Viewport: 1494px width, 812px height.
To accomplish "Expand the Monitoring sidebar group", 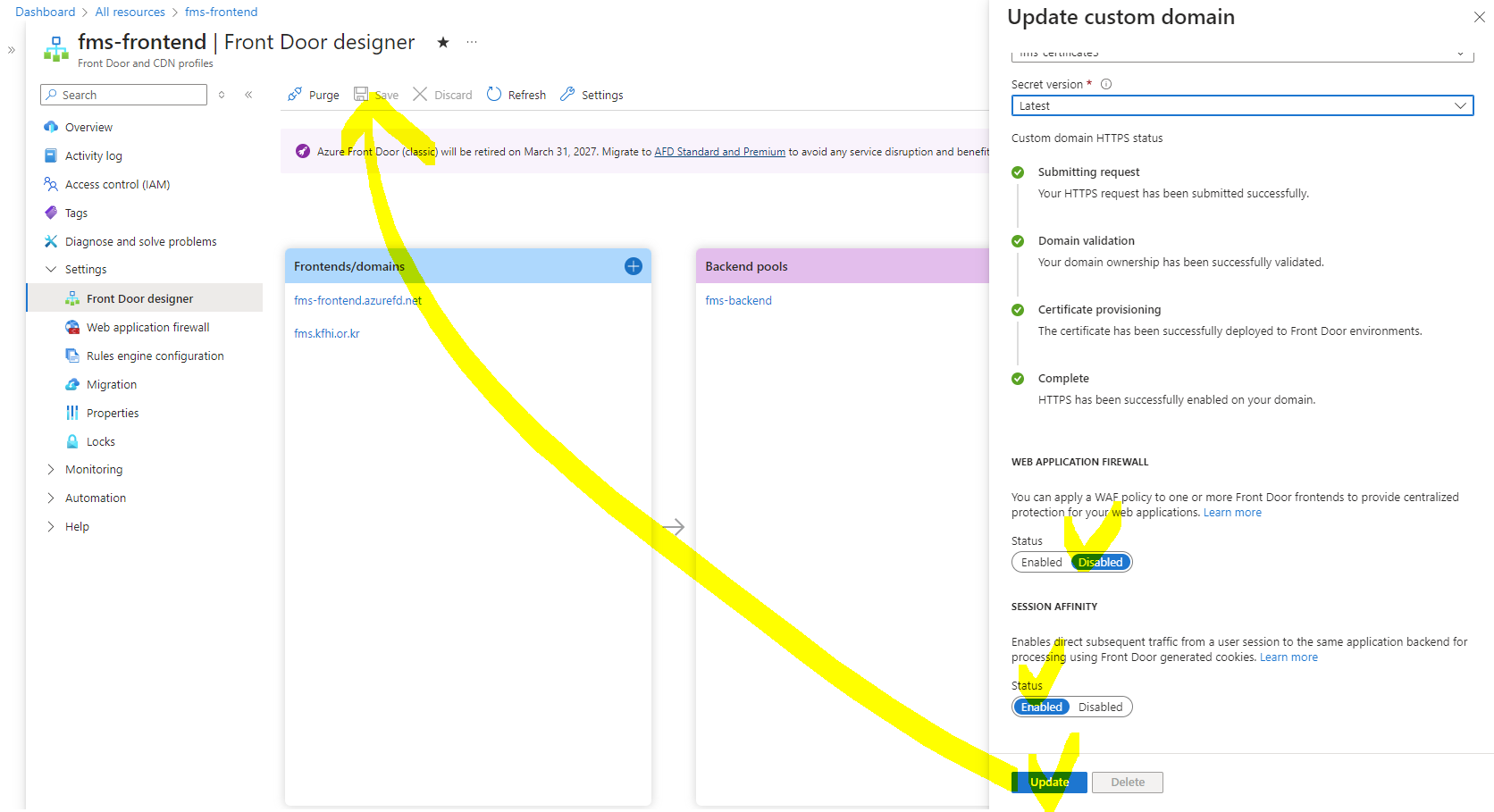I will (51, 470).
